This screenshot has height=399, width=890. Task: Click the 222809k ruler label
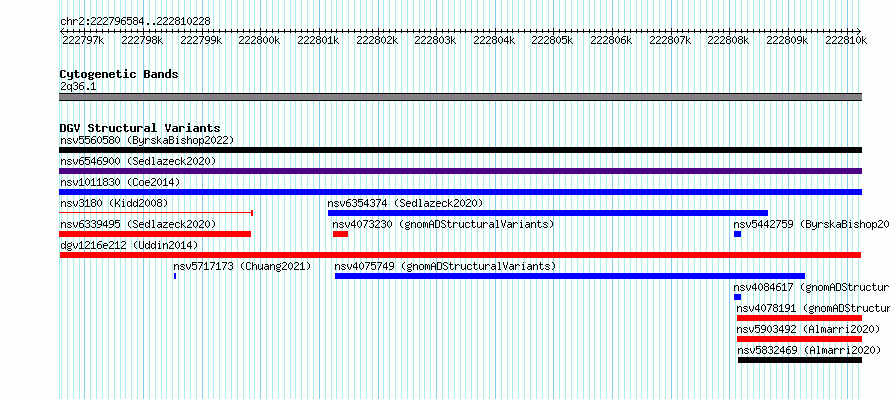pyautogui.click(x=787, y=40)
